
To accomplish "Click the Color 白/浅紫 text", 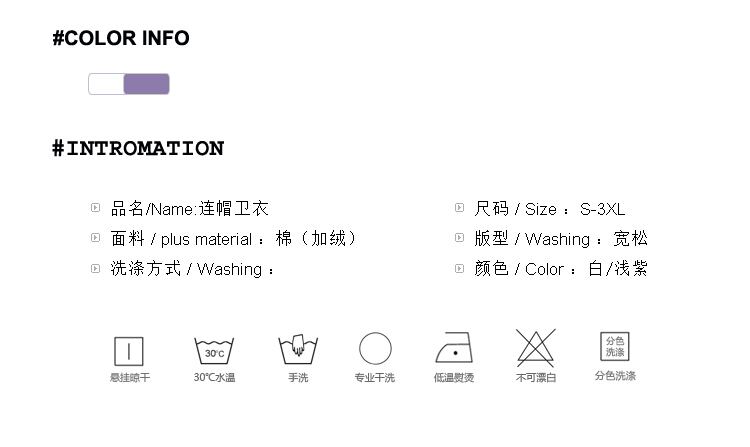I will pos(561,269).
